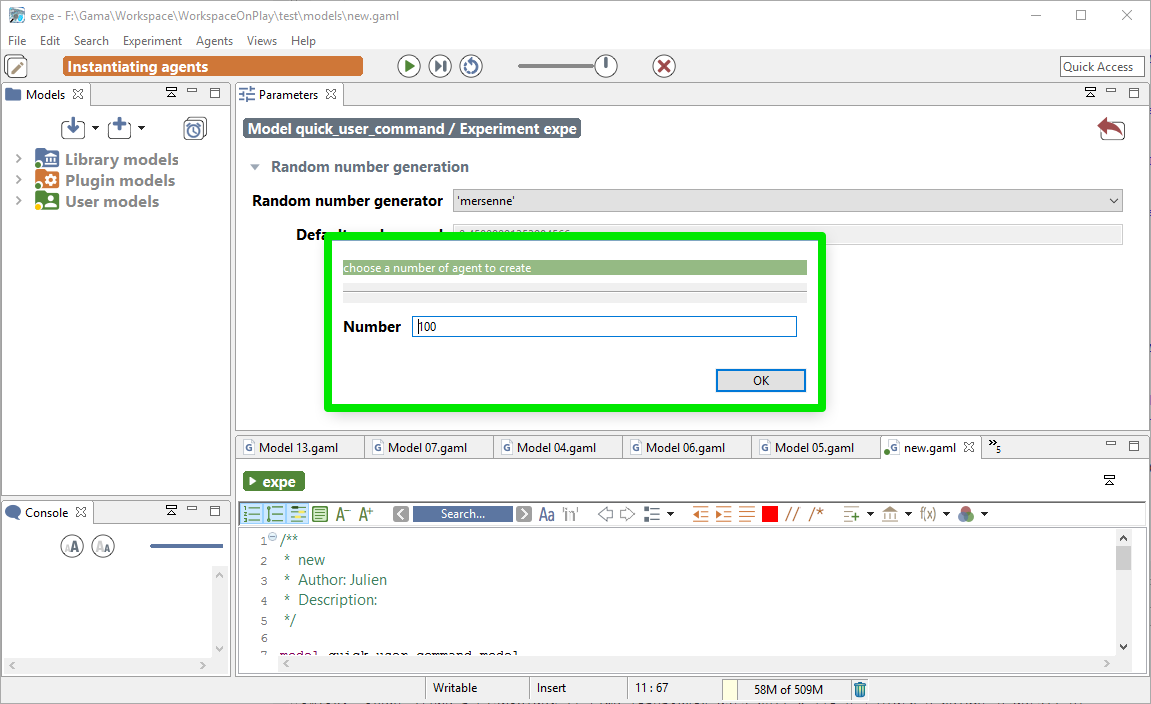Click the Number input field
This screenshot has width=1151, height=704.
604,327
